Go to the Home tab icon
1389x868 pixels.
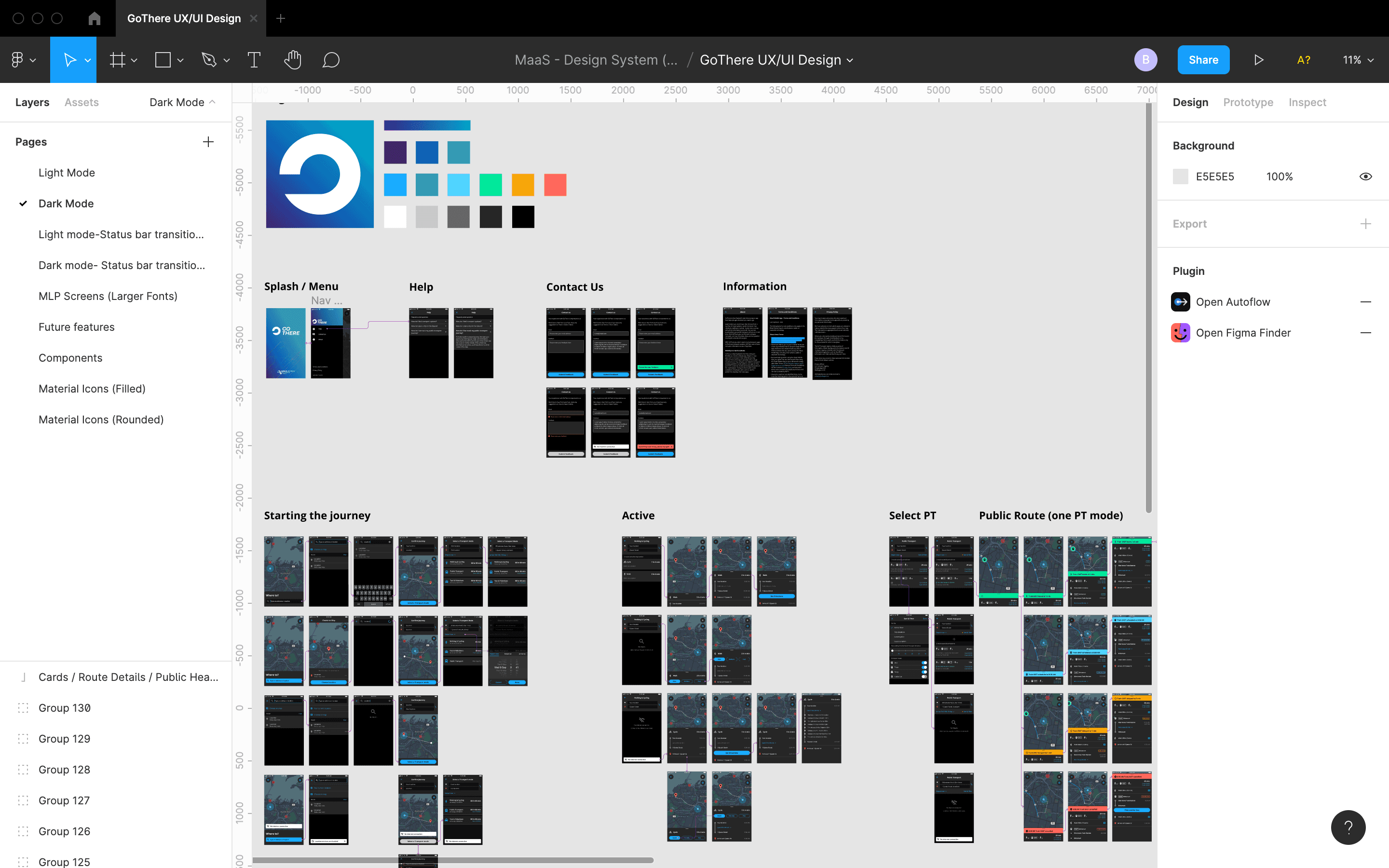coord(95,18)
